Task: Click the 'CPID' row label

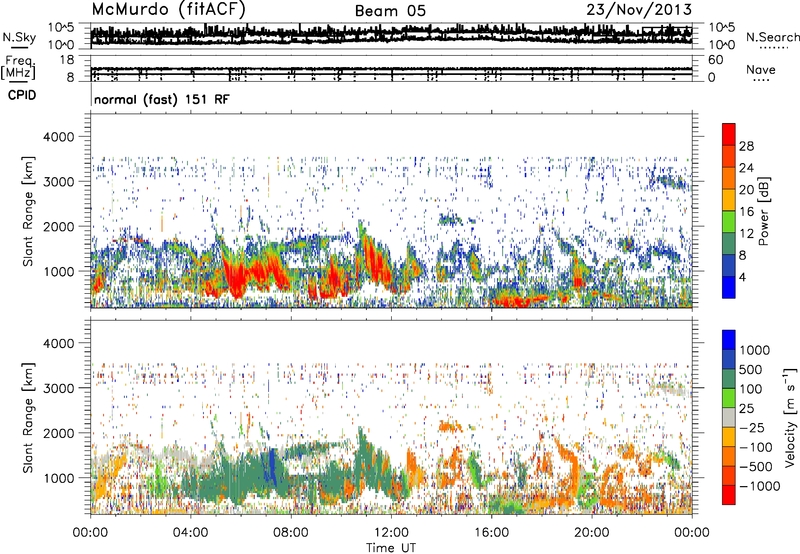Action: coord(22,95)
